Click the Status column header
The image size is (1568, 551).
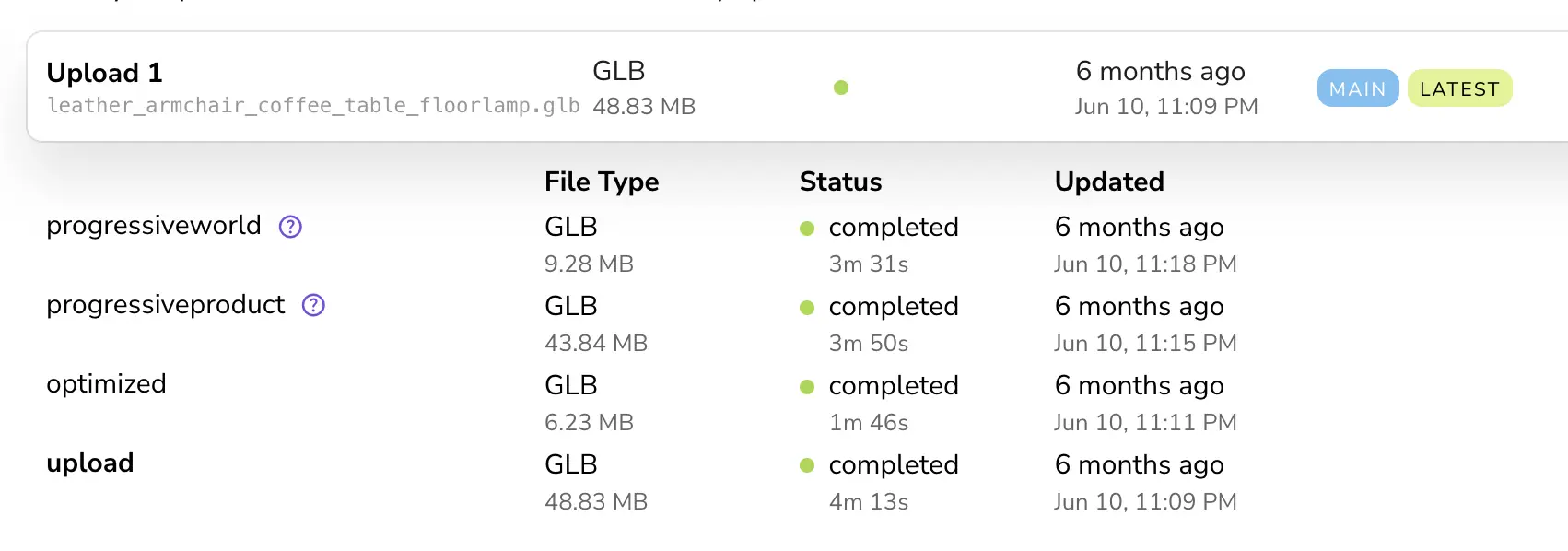[840, 182]
